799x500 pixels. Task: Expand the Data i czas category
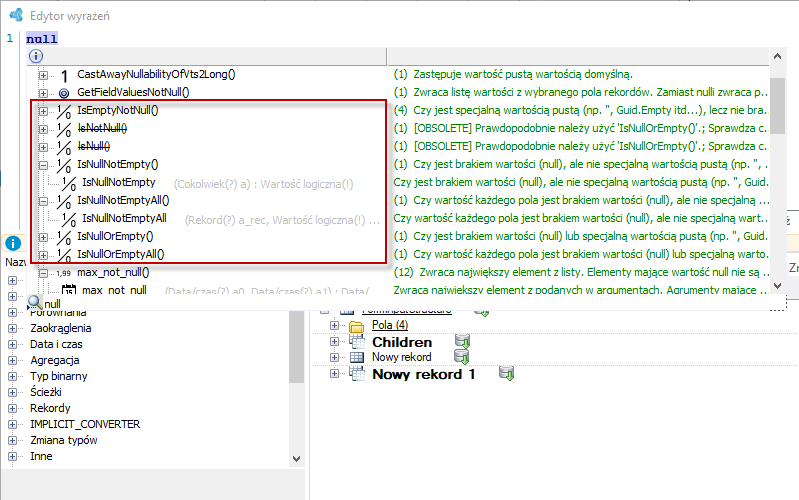12,345
